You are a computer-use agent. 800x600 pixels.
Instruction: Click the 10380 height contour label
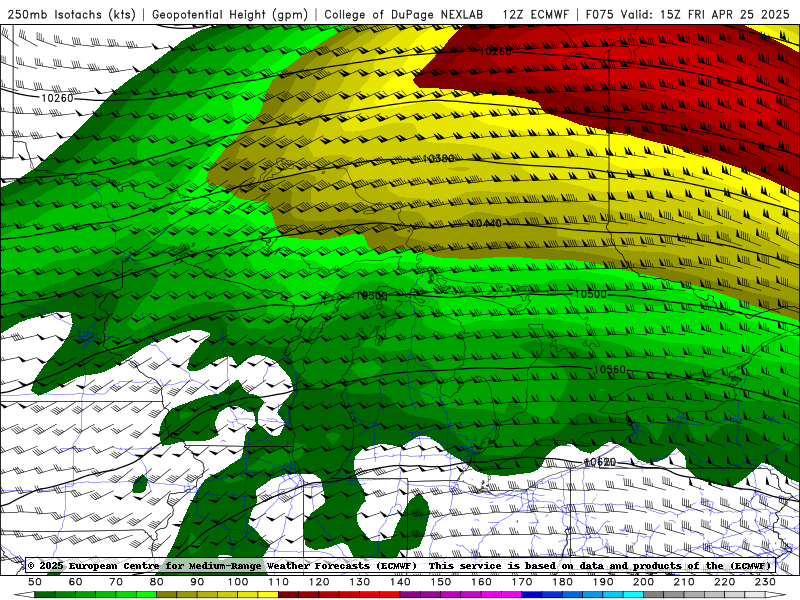click(438, 159)
